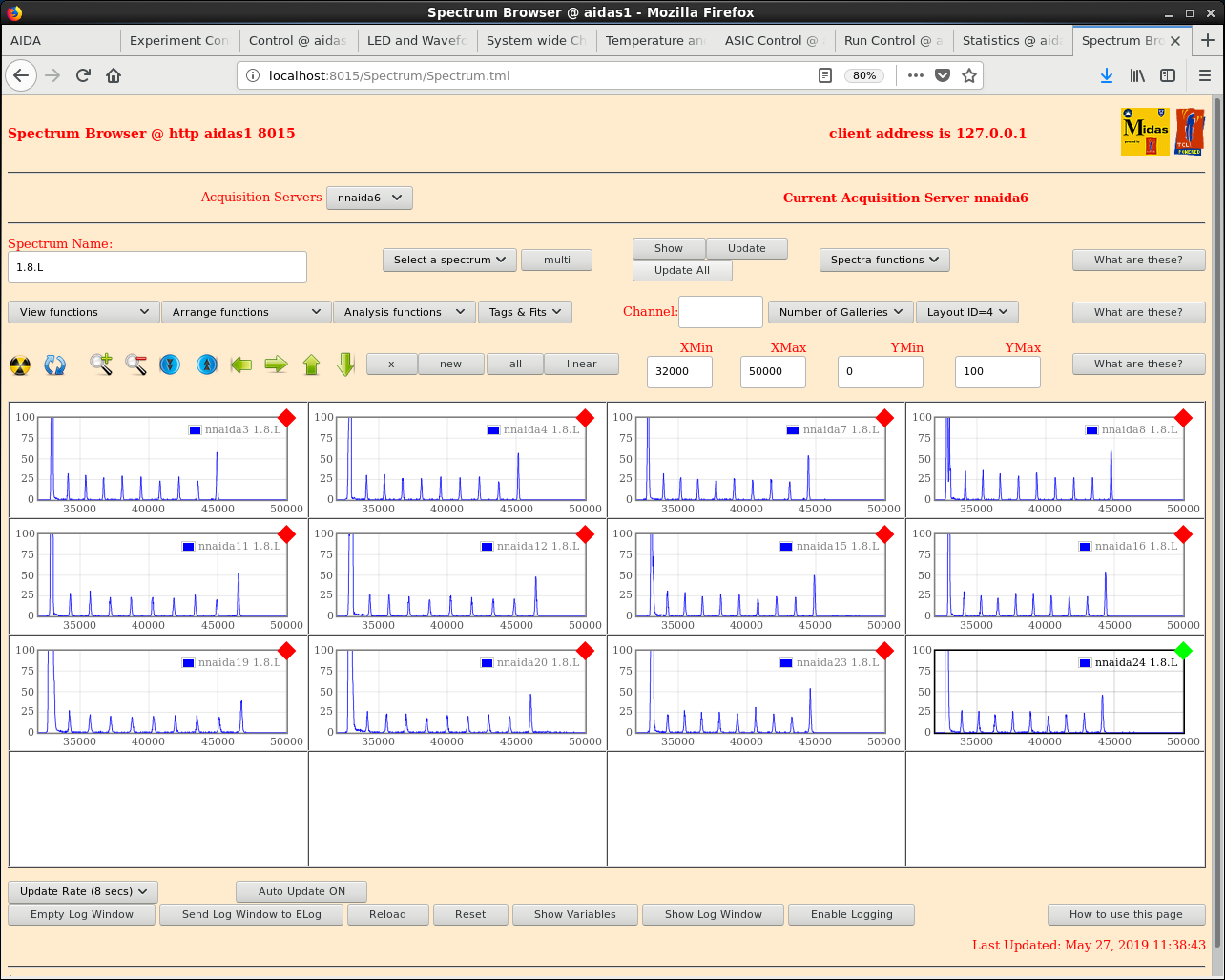Switch to the Run Control browser tab
The width and height of the screenshot is (1225, 980).
click(894, 40)
